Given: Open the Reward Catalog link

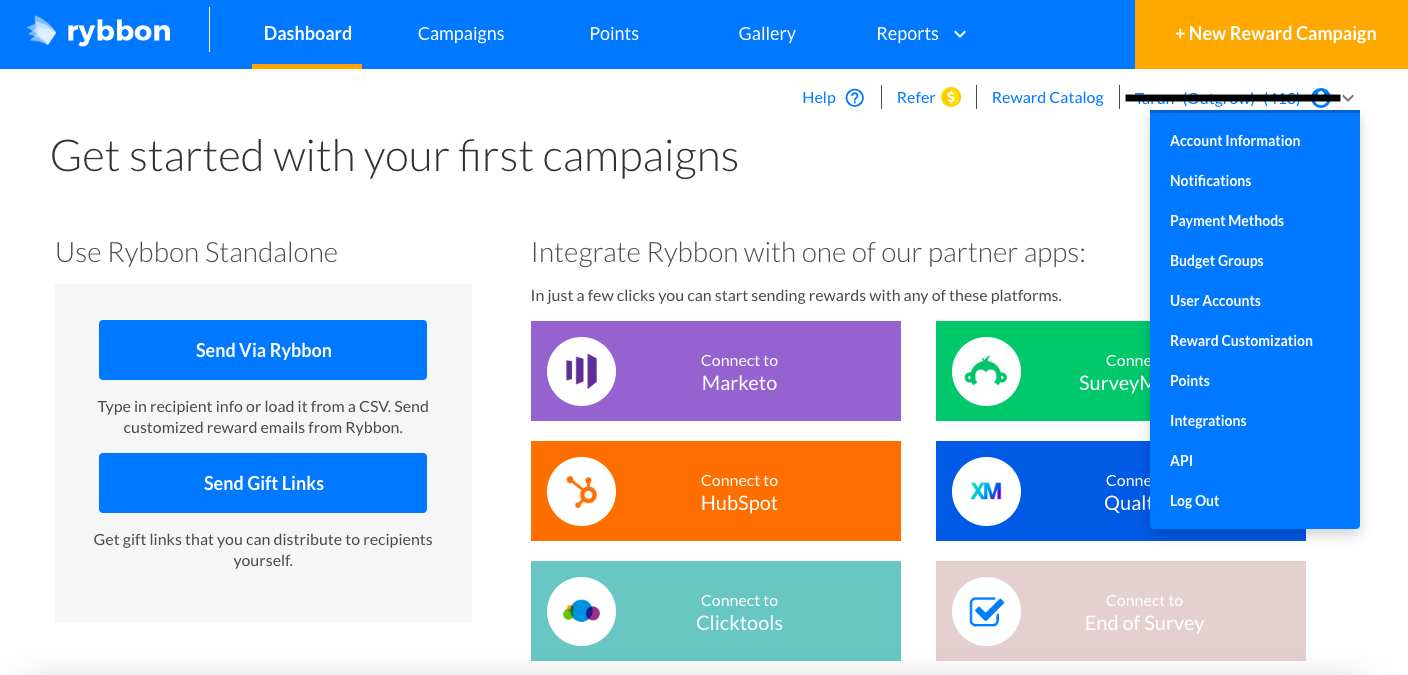Looking at the screenshot, I should point(1048,98).
